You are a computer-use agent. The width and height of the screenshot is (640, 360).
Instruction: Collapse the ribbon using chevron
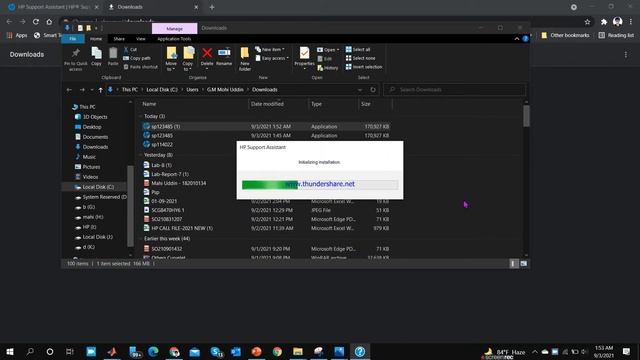[517, 39]
